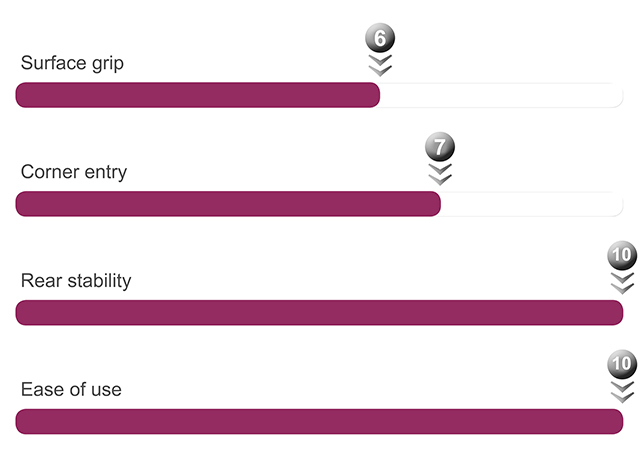Click the filled Surface grip rating bar
Image resolution: width=640 pixels, height=461 pixels.
(x=198, y=95)
